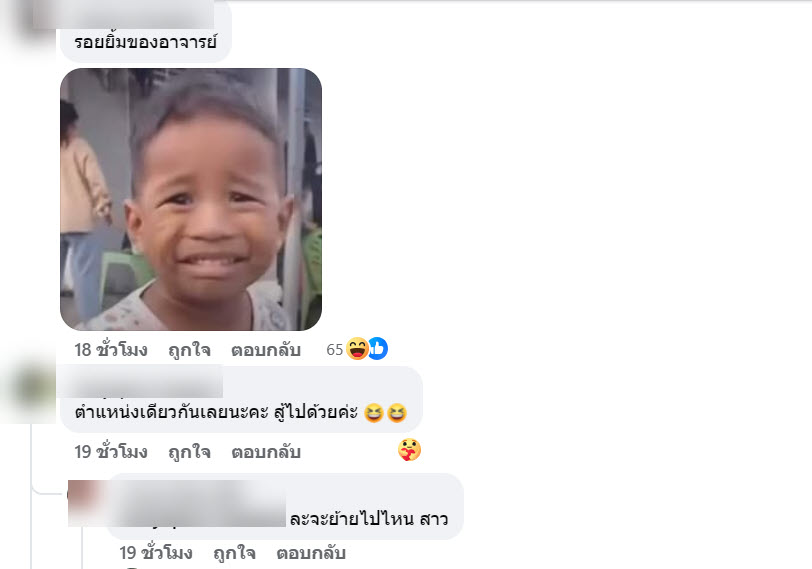Open blurred name before ละจะย้ายไปไหน สาว
The height and width of the screenshot is (569, 812).
point(197,503)
